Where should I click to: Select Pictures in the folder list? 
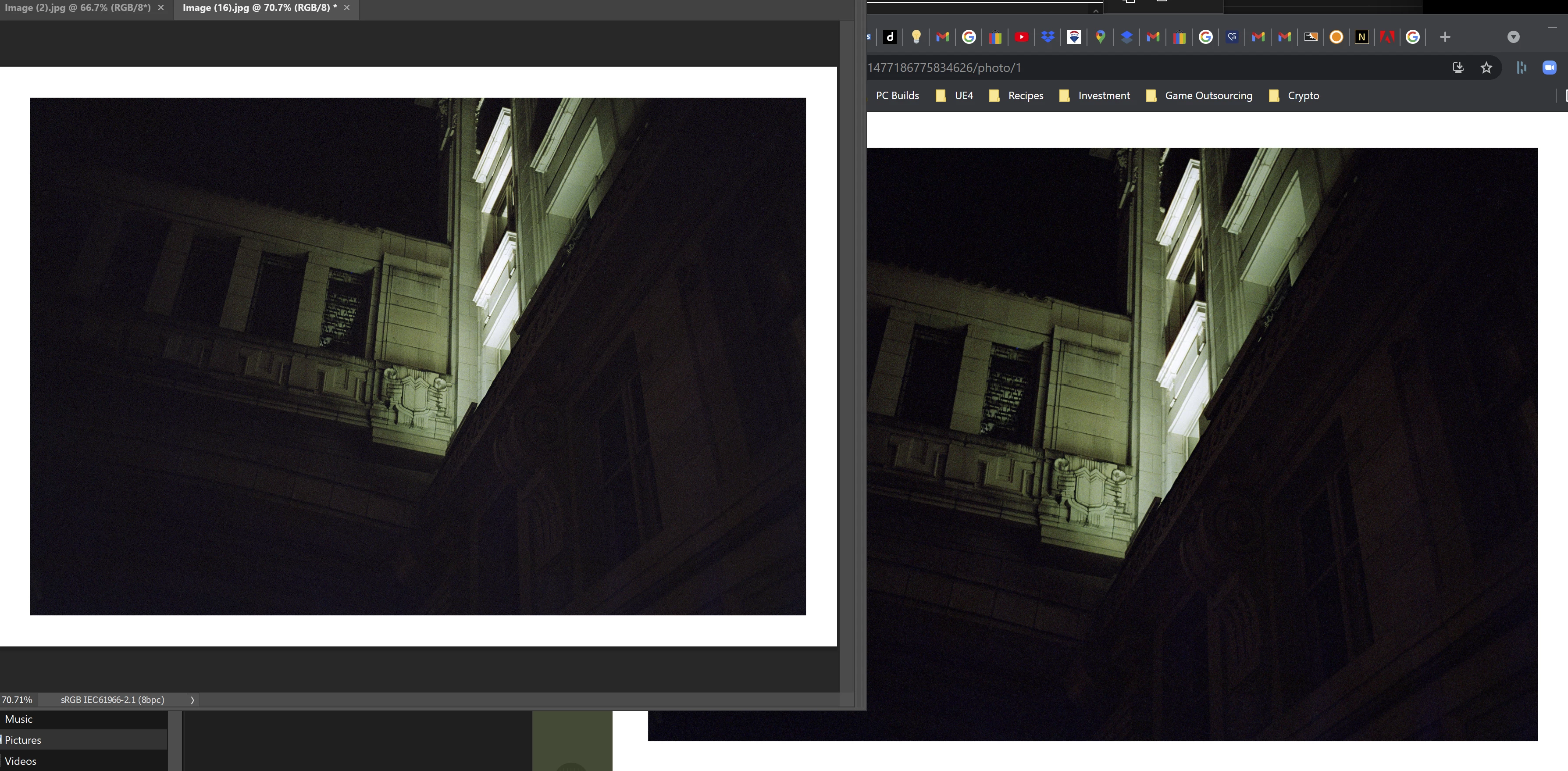[23, 740]
